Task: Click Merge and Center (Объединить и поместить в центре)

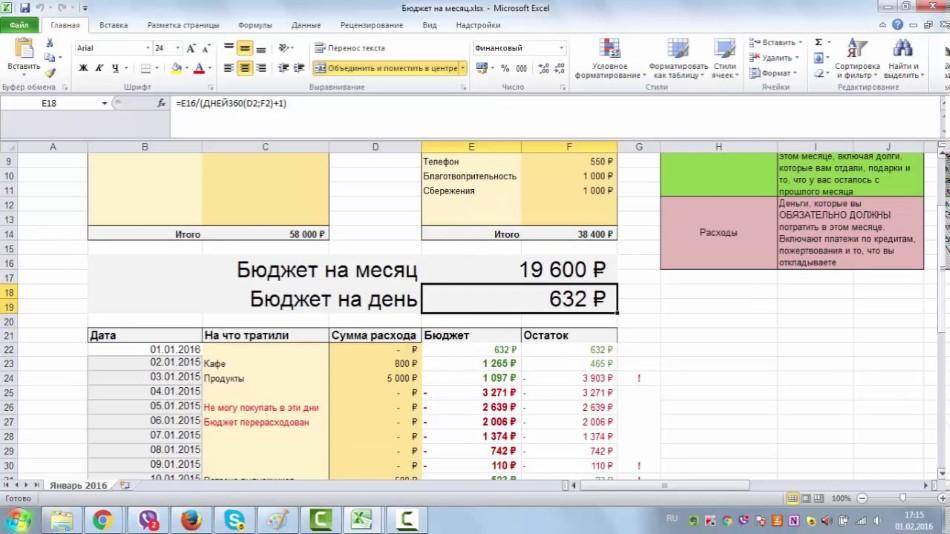Action: pos(384,68)
